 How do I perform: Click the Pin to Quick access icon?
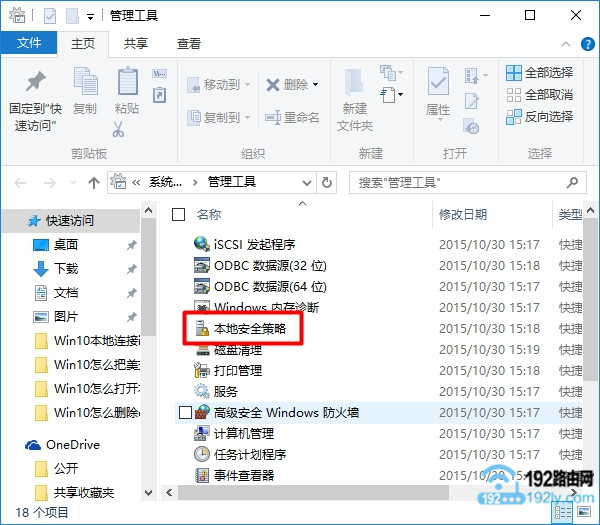tap(36, 81)
